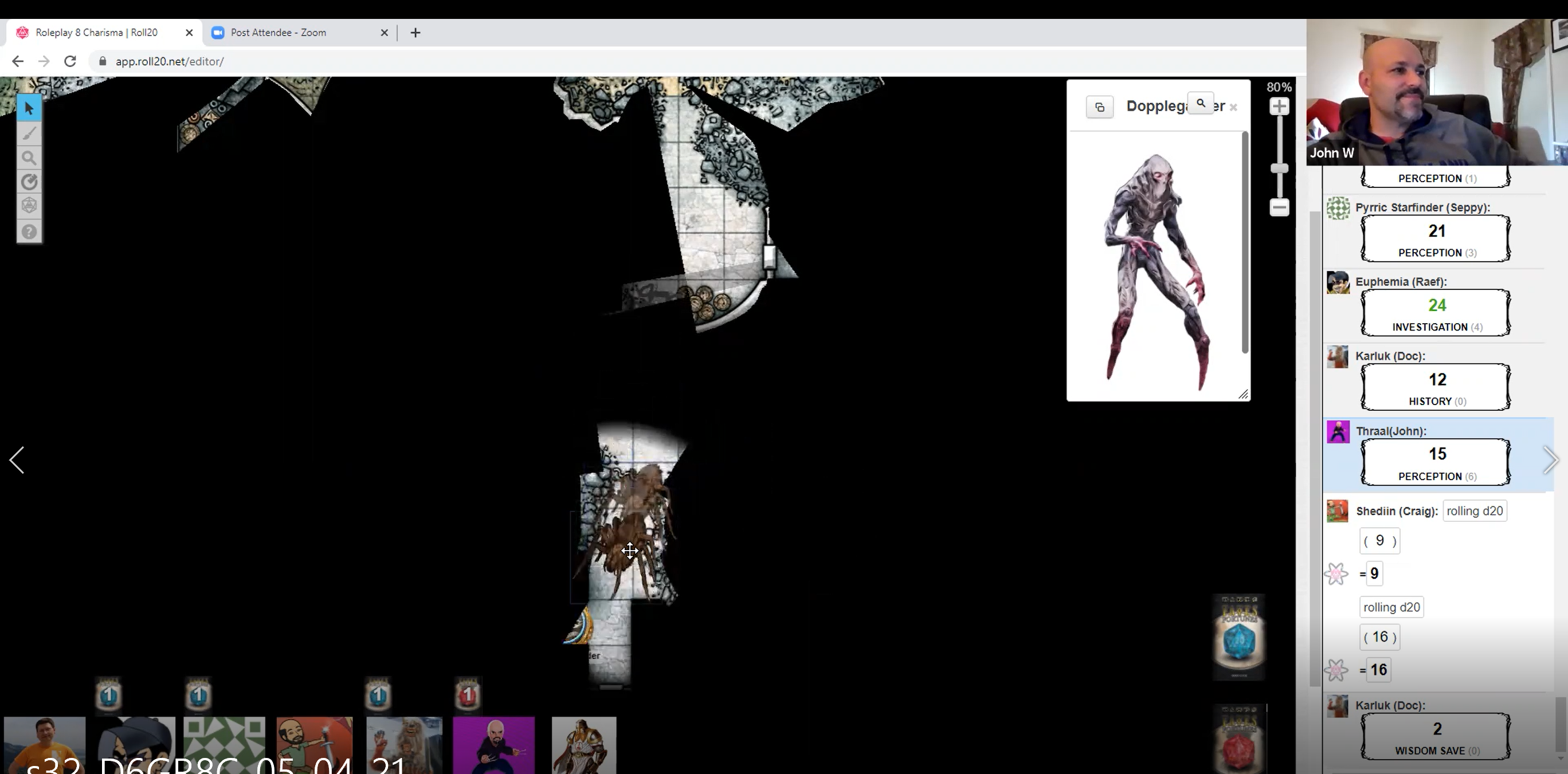Click the chat log scrollbar
1568x774 pixels.
tap(1562, 725)
